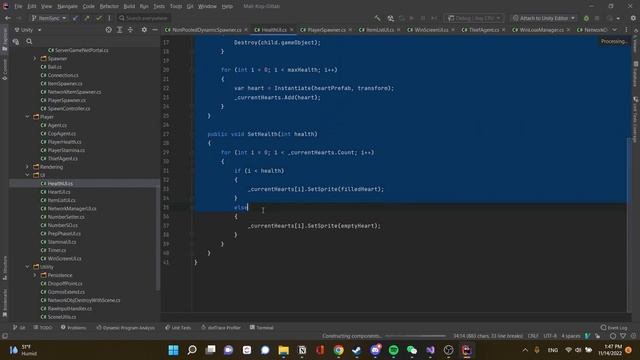The image size is (640, 360).
Task: Open explorer panel gear options
Action: tap(144, 30)
